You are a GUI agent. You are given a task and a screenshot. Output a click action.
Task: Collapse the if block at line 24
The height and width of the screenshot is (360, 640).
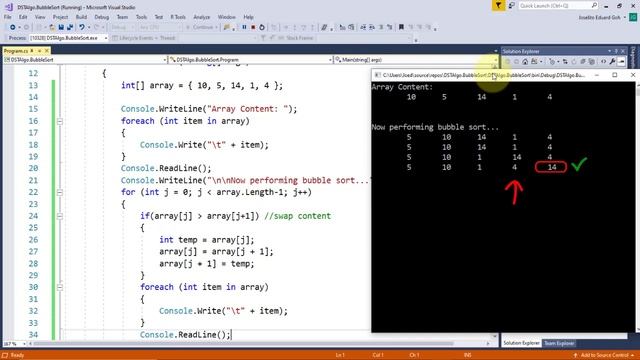60,216
